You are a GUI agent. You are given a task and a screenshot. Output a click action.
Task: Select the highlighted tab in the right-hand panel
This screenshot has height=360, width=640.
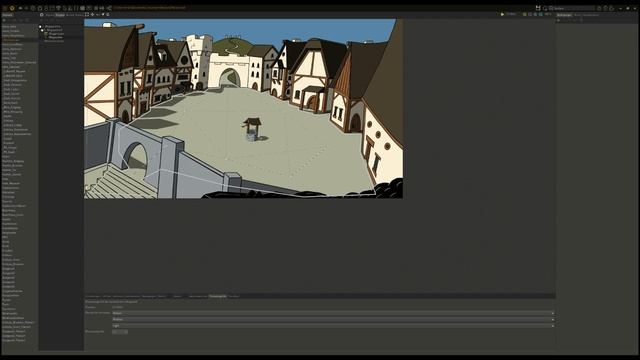564,15
